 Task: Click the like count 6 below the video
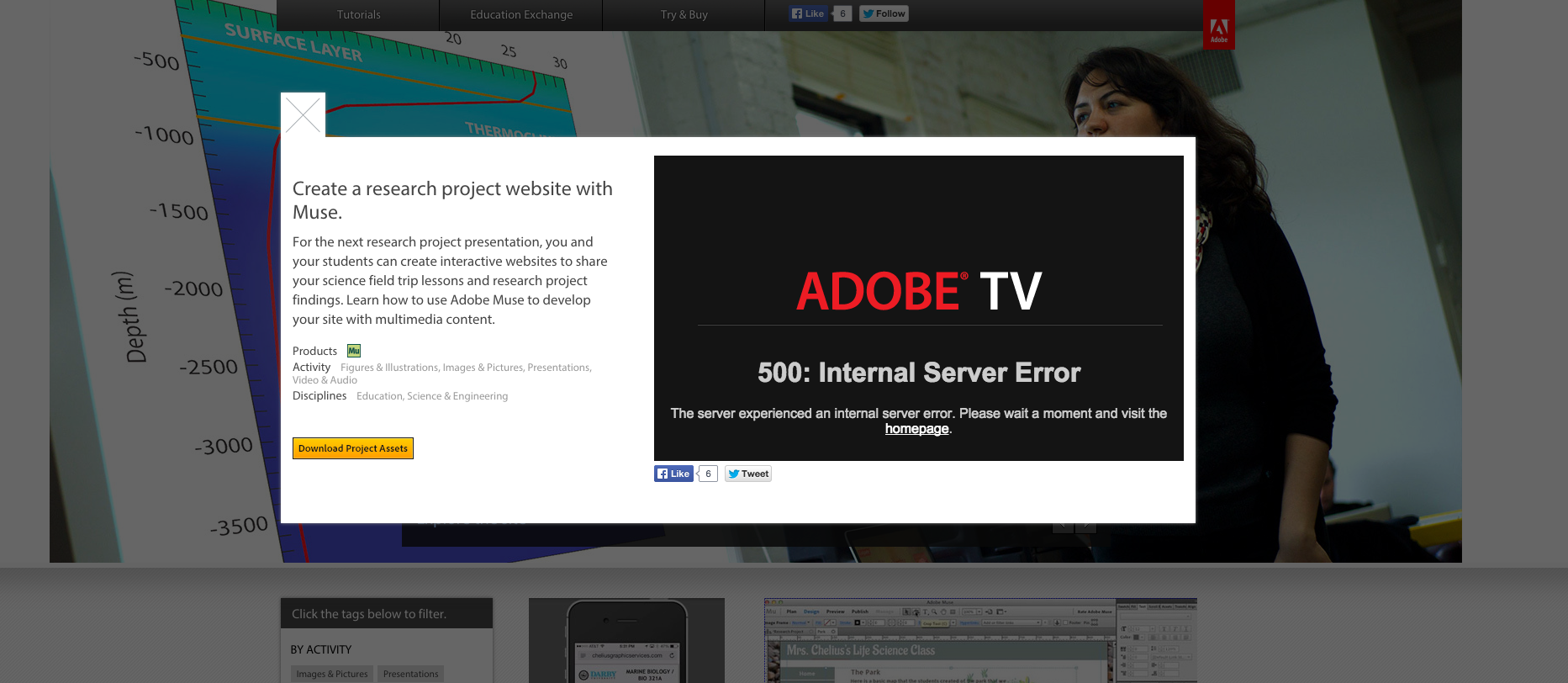point(708,474)
